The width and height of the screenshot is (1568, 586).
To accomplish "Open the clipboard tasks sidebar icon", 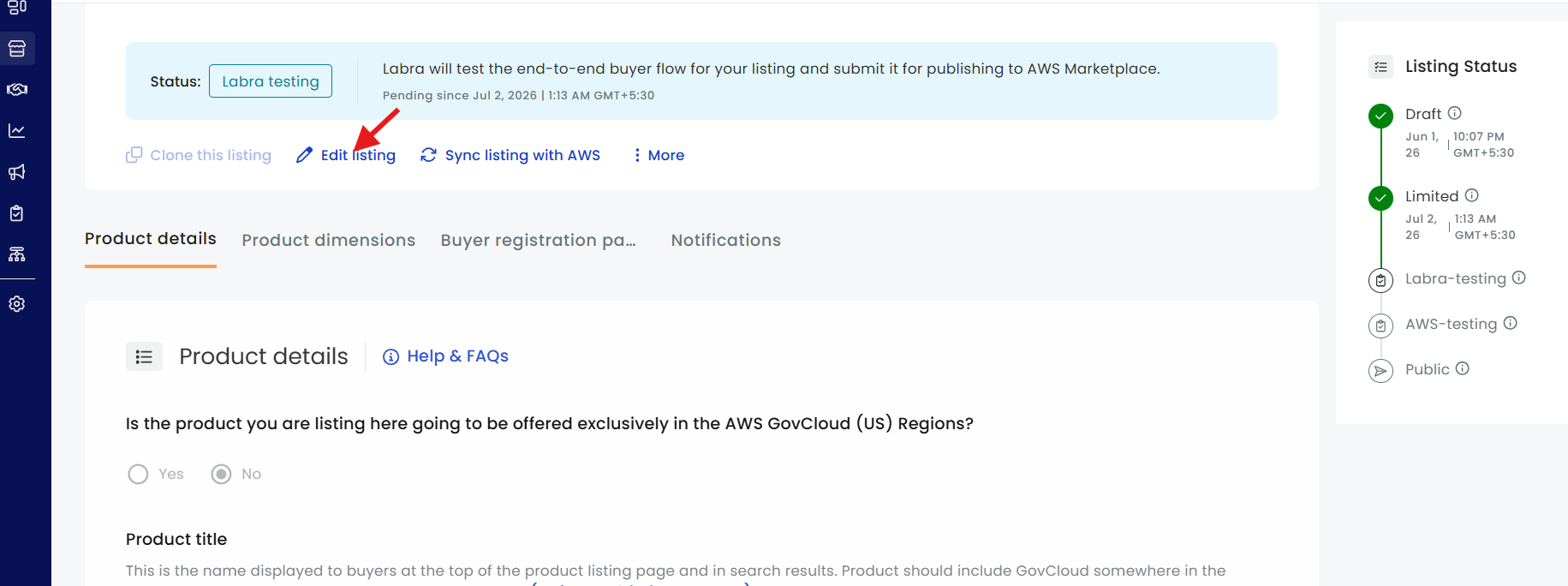I will tap(17, 213).
